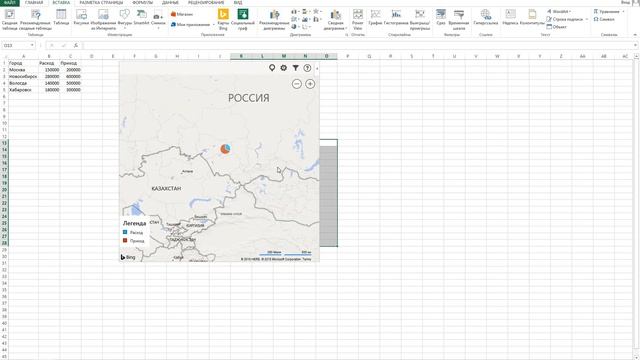Image resolution: width=640 pixels, height=360 pixels.
Task: Open the Name Box dropdown arrow
Action: [32, 45]
